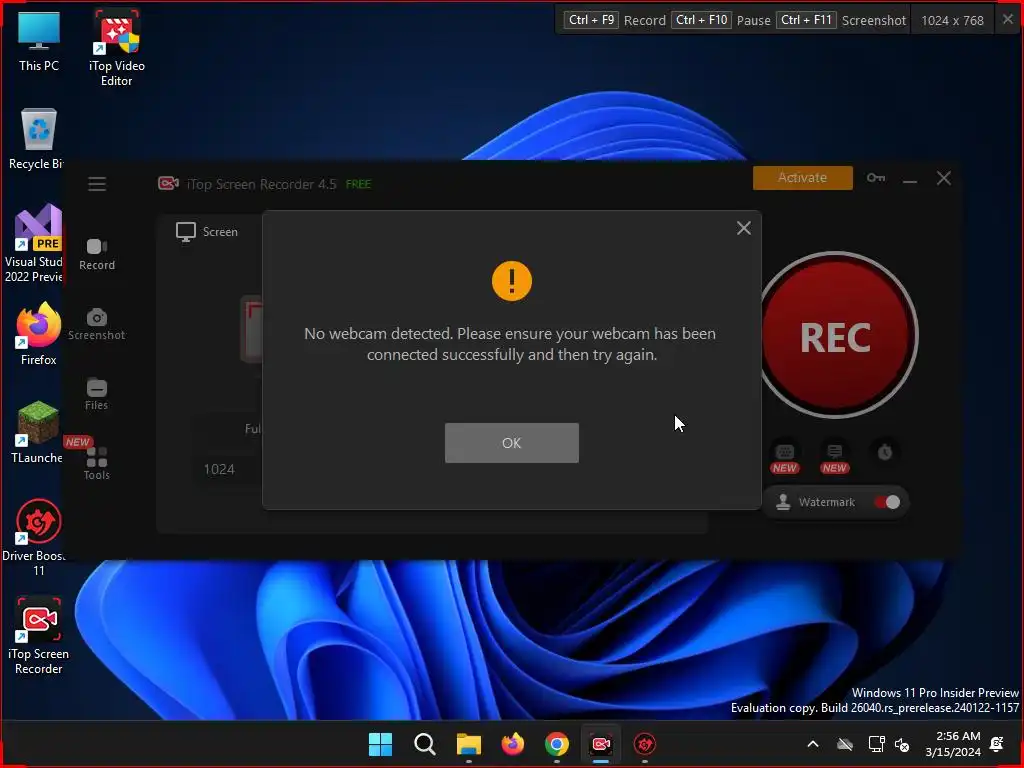Open iTop Screen Recorder desktop shortcut
Screen dimensions: 1024x768
point(39,635)
